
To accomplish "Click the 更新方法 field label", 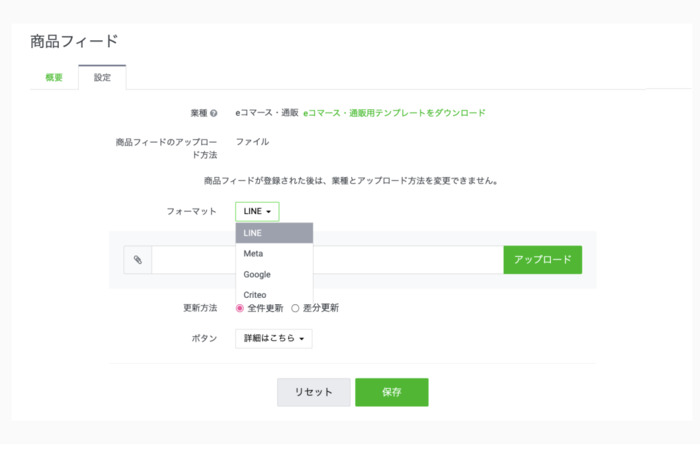I will pyautogui.click(x=198, y=308).
